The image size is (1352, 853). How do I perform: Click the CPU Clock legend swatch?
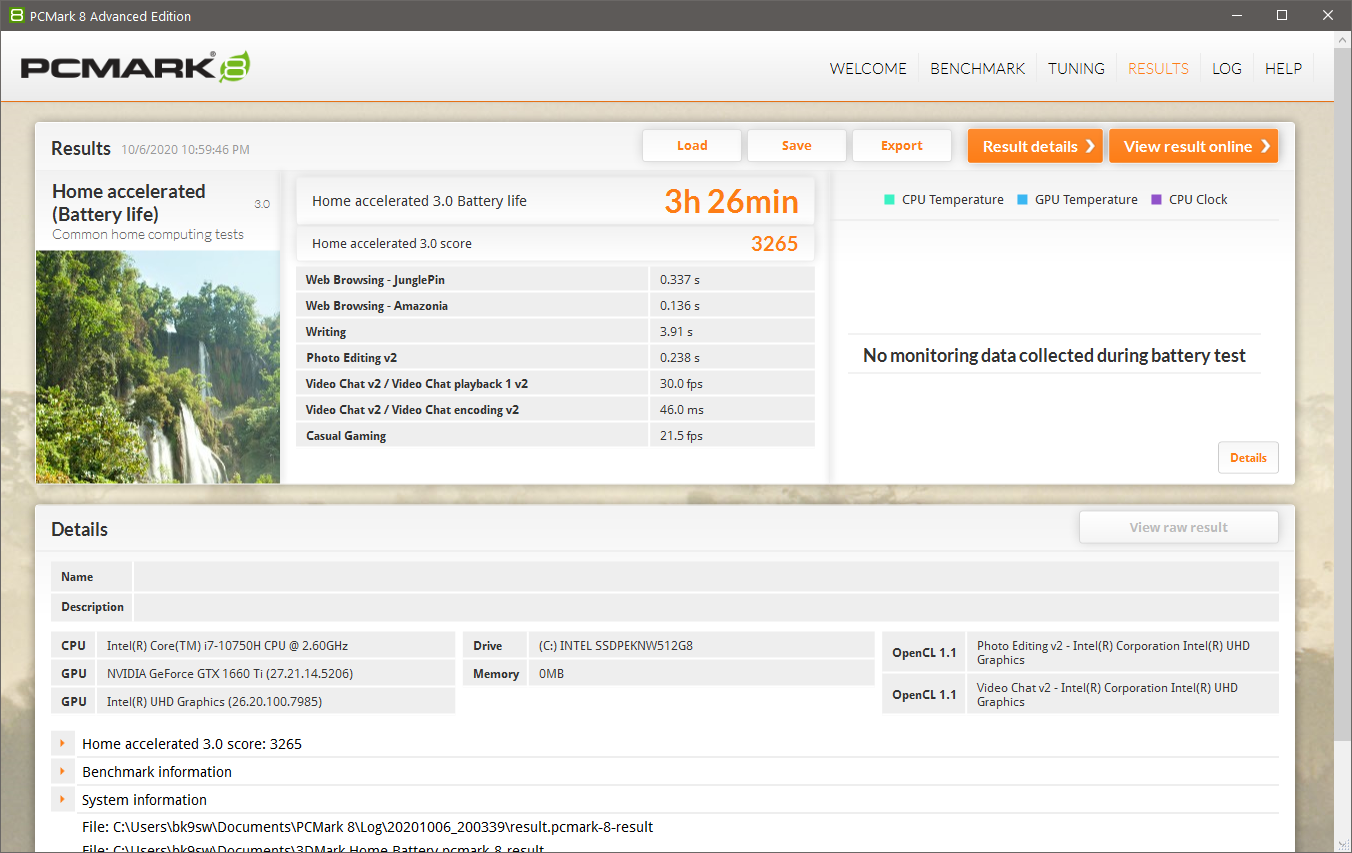pos(1156,199)
